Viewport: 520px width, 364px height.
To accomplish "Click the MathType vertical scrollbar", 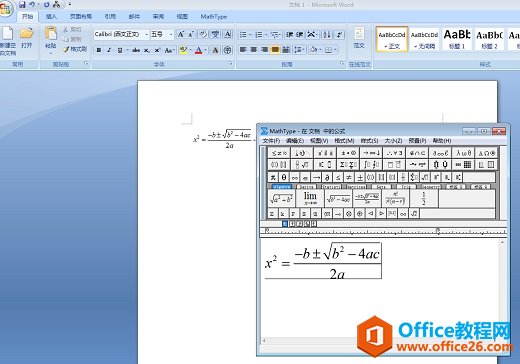I will click(x=502, y=289).
